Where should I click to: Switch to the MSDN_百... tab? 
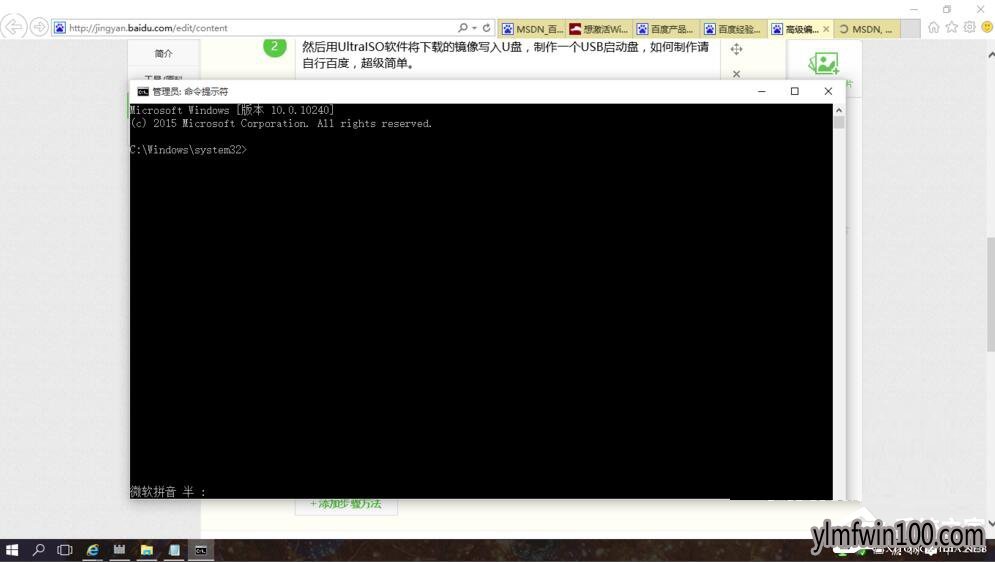[532, 29]
